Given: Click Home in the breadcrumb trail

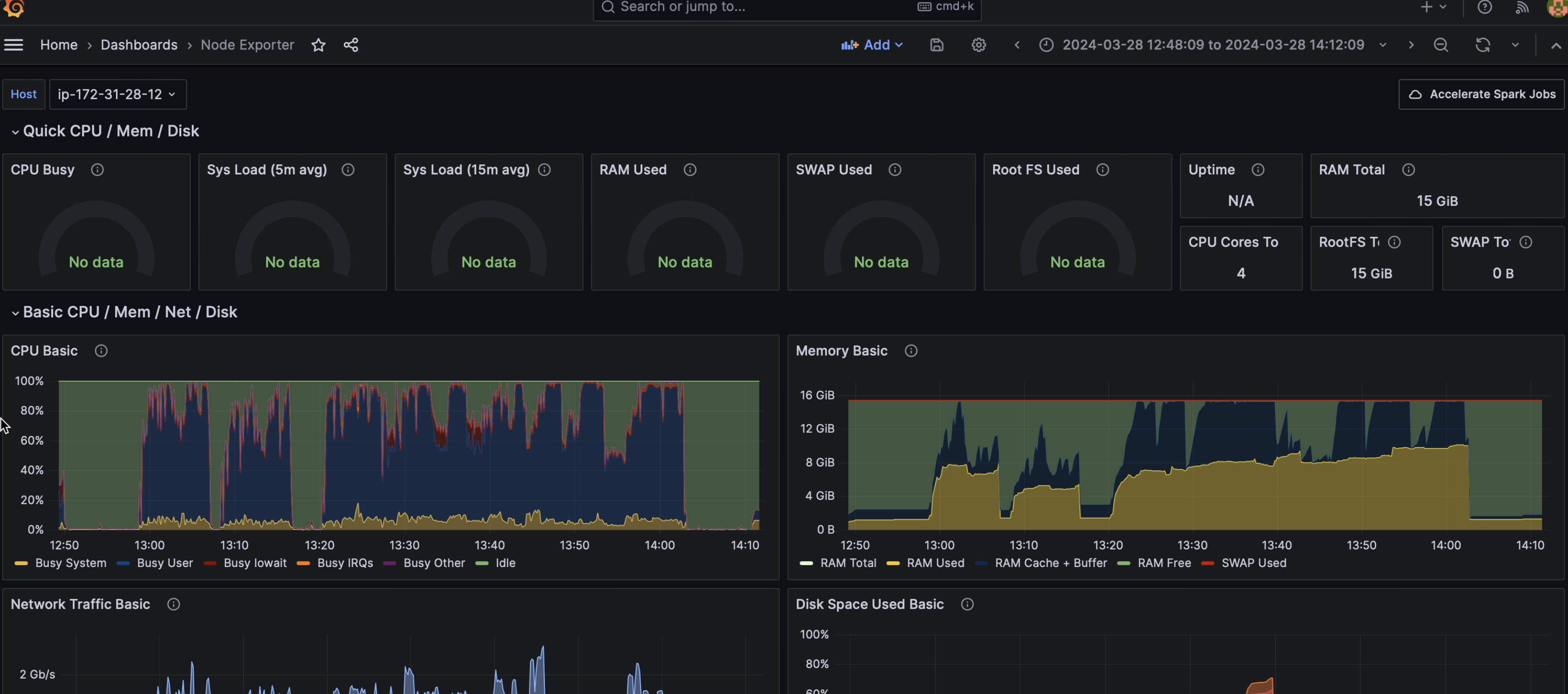Looking at the screenshot, I should [x=58, y=44].
